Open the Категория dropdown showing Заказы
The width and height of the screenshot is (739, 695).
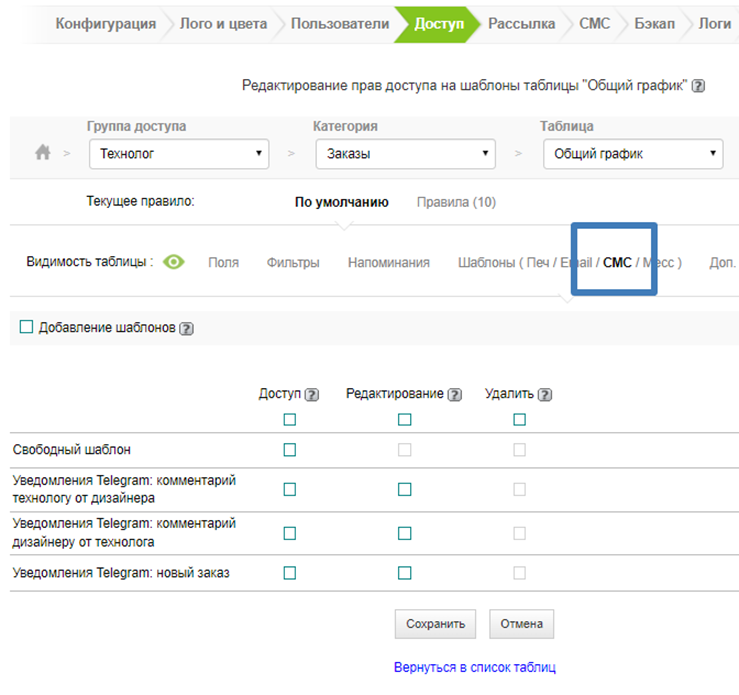pos(405,154)
